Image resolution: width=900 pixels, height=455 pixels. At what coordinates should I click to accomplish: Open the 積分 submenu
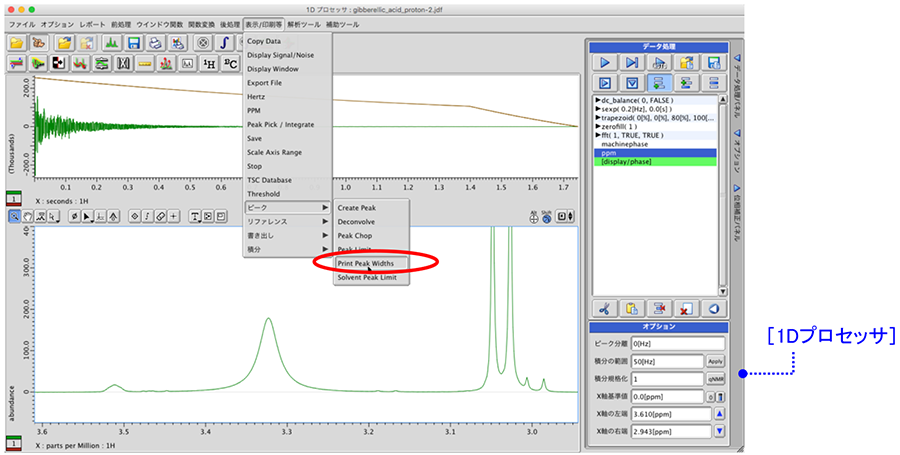click(x=288, y=250)
